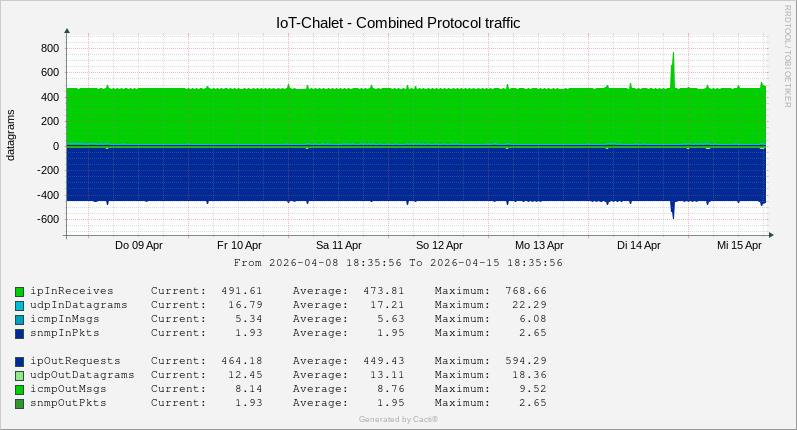Click the snmpOutPkts dark green swatch

tap(19, 403)
